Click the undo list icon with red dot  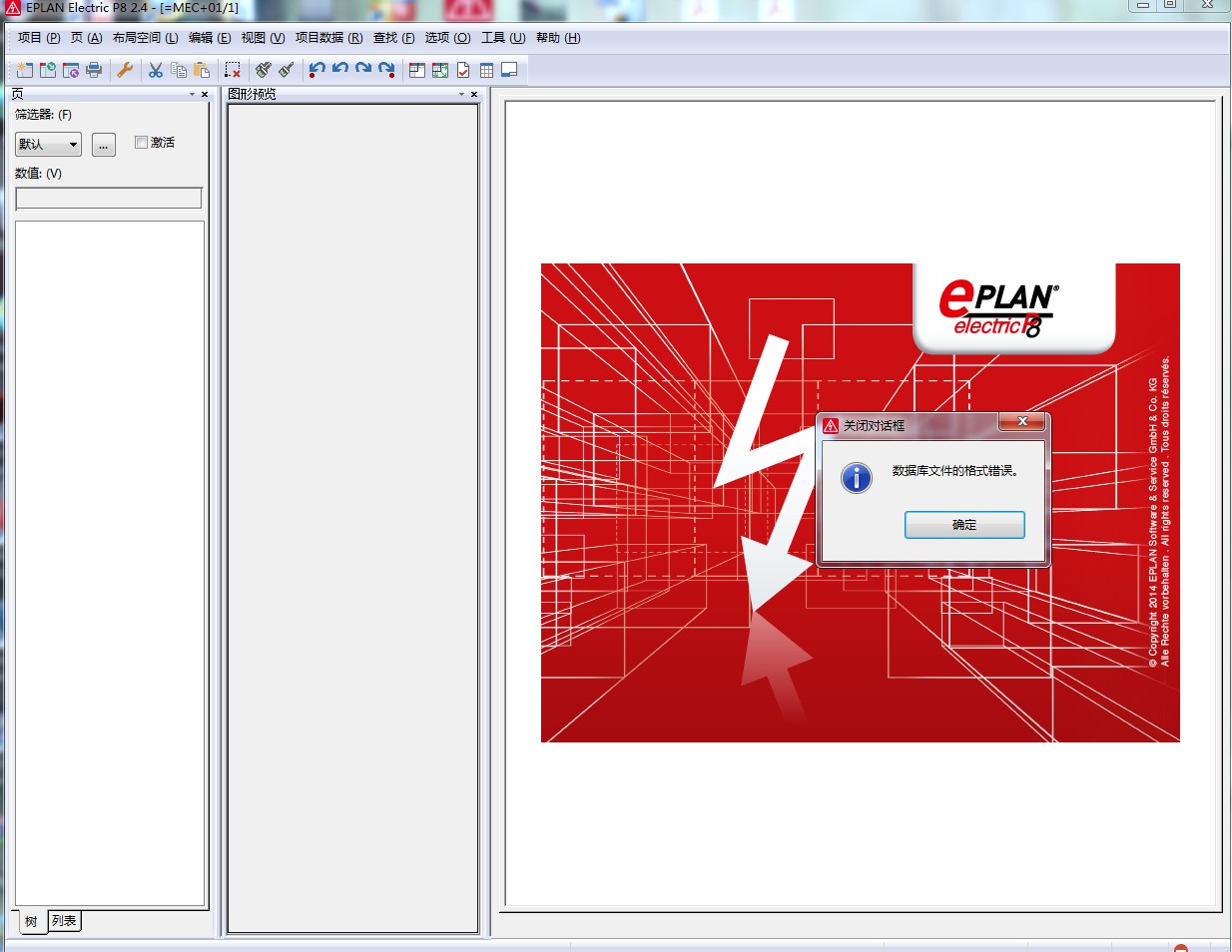click(316, 70)
